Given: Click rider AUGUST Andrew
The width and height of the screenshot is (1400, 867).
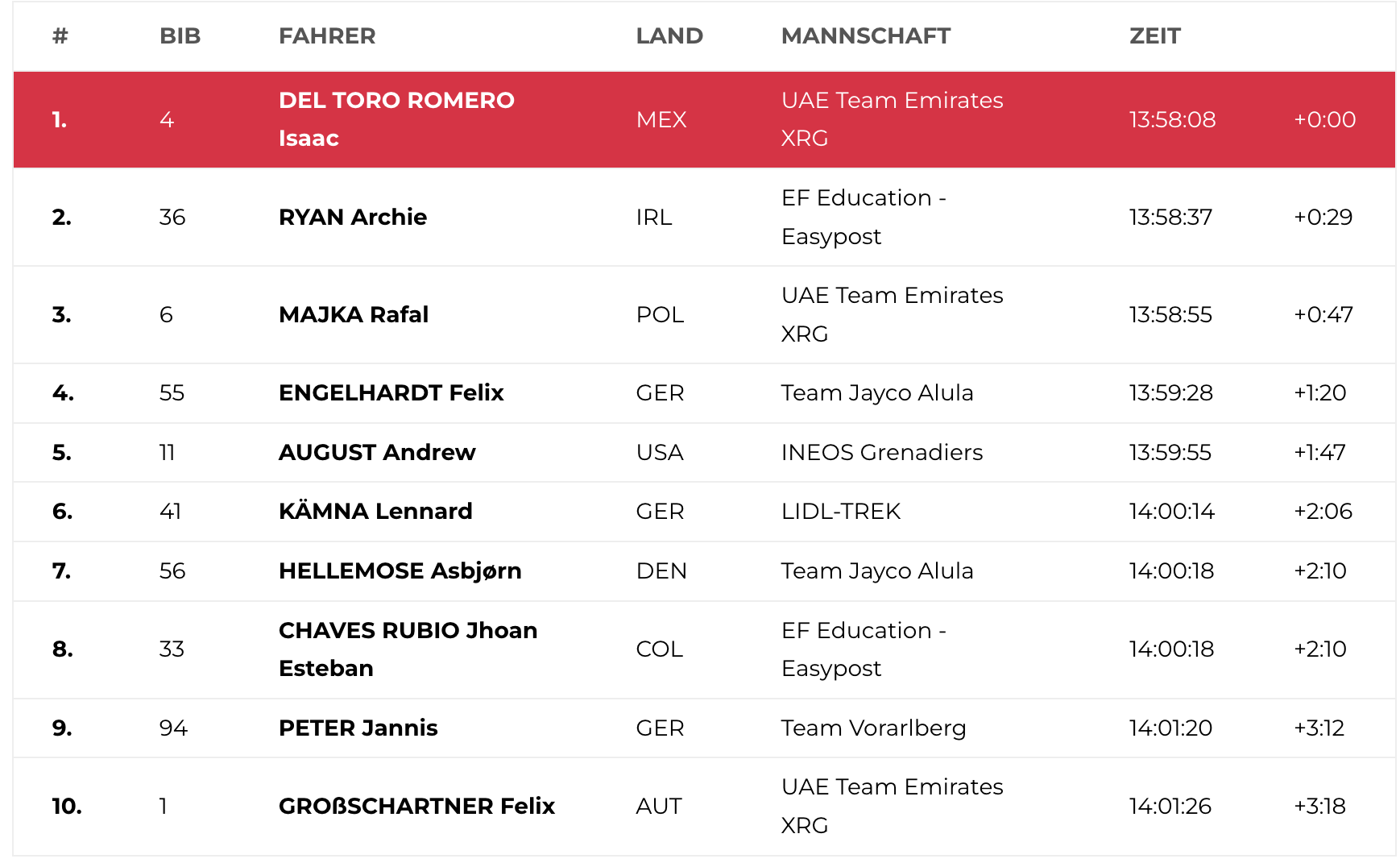Looking at the screenshot, I should 376,452.
